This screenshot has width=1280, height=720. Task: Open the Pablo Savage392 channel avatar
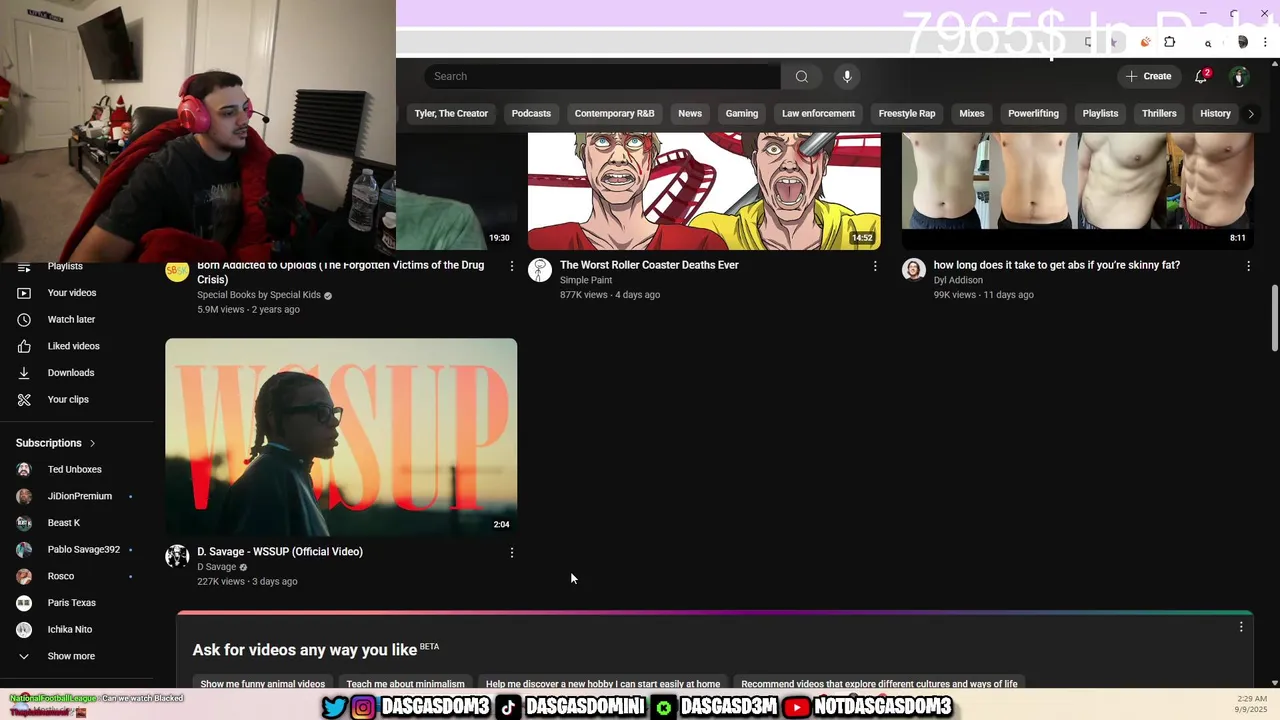tap(24, 549)
